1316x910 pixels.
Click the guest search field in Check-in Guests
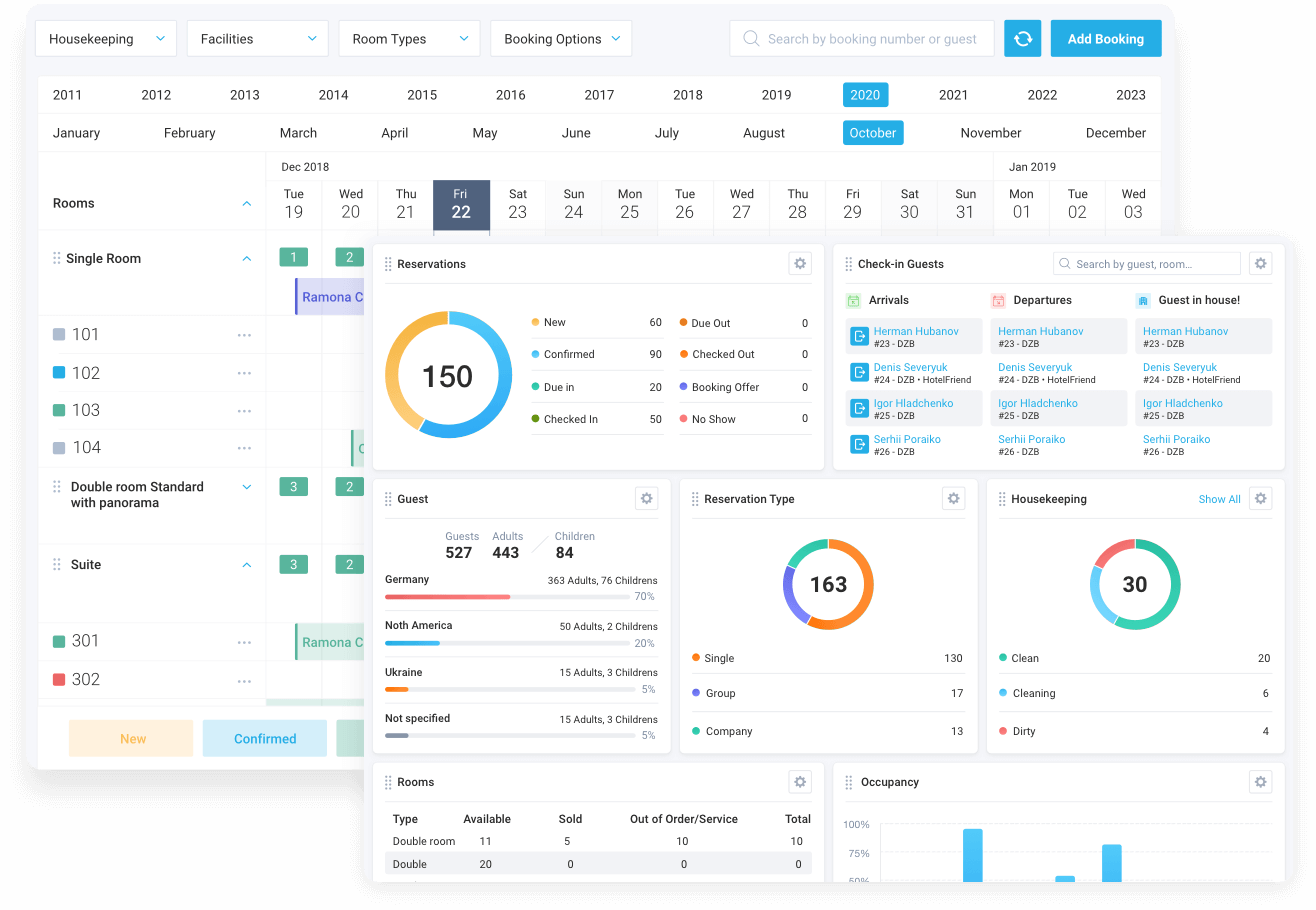coord(1146,263)
